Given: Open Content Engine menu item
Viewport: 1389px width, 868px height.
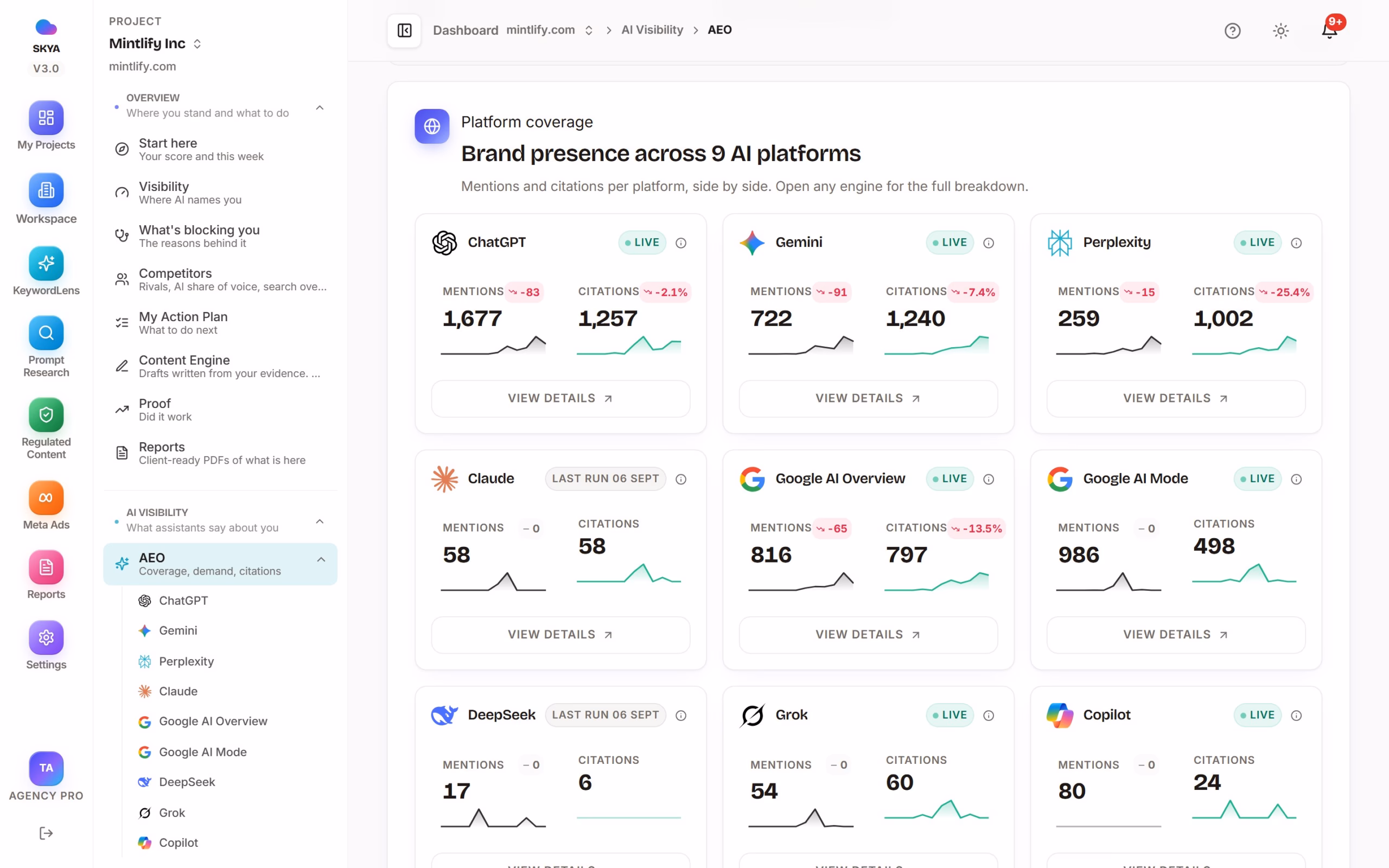Looking at the screenshot, I should point(220,366).
